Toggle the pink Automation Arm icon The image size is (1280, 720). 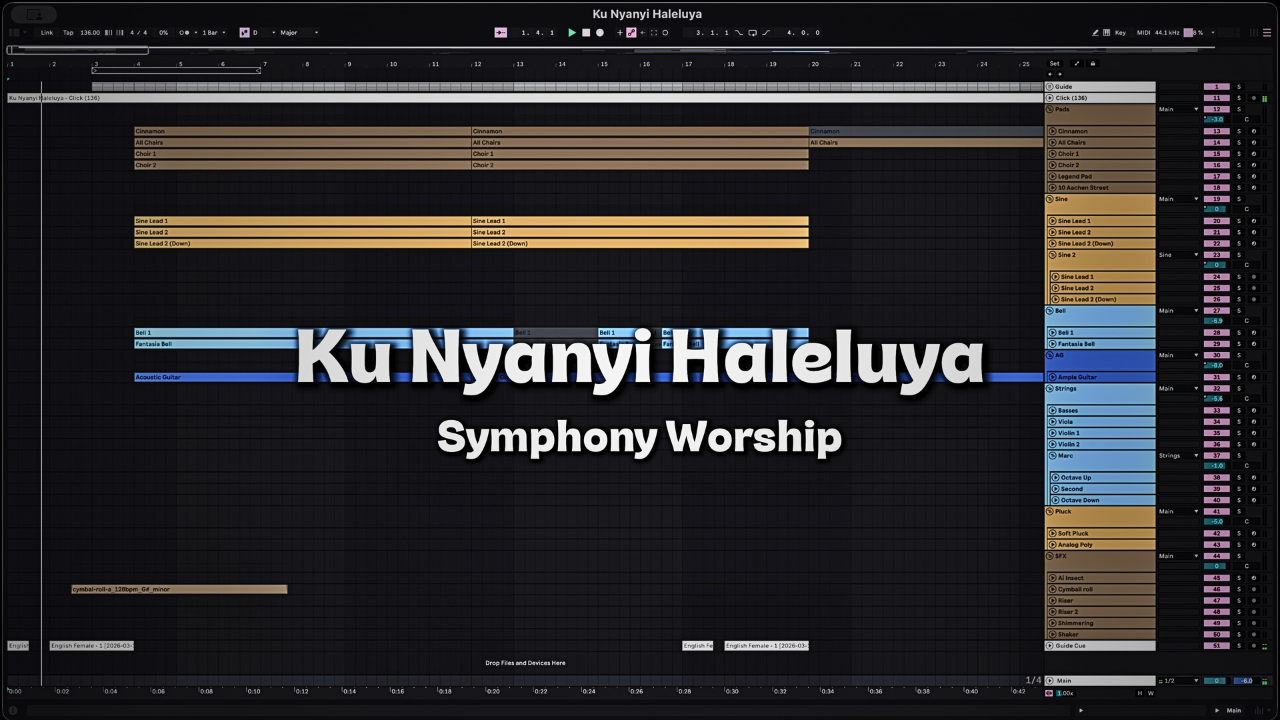pyautogui.click(x=631, y=33)
